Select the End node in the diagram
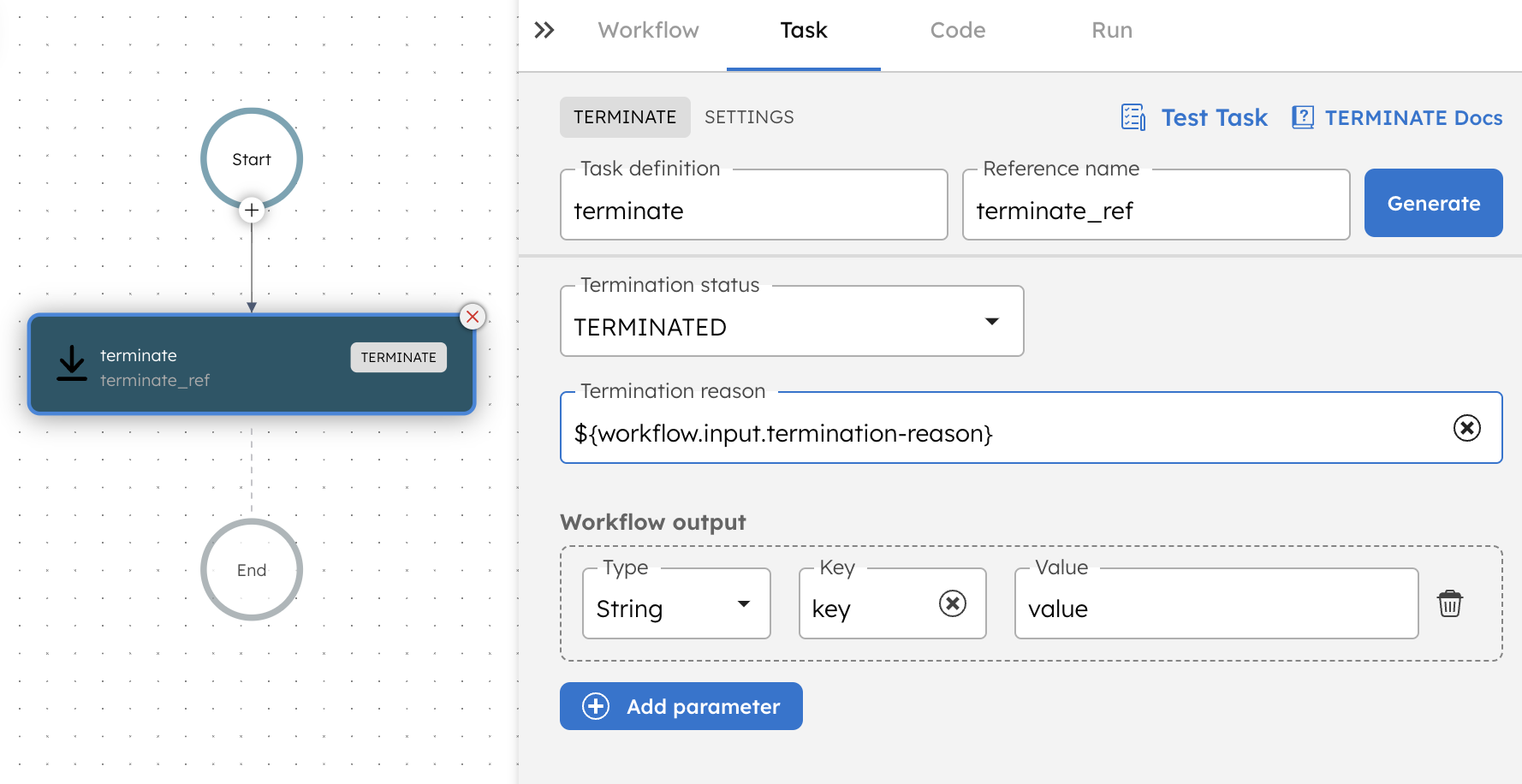Screen dimensions: 1522x784 click(252, 569)
